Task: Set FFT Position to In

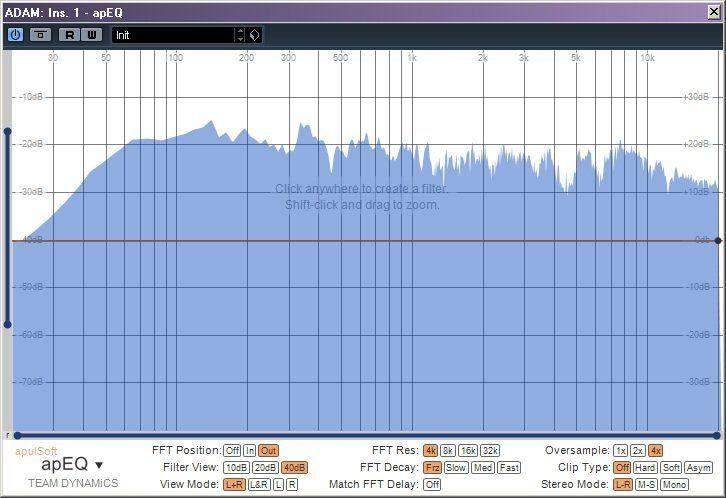Action: pos(250,451)
